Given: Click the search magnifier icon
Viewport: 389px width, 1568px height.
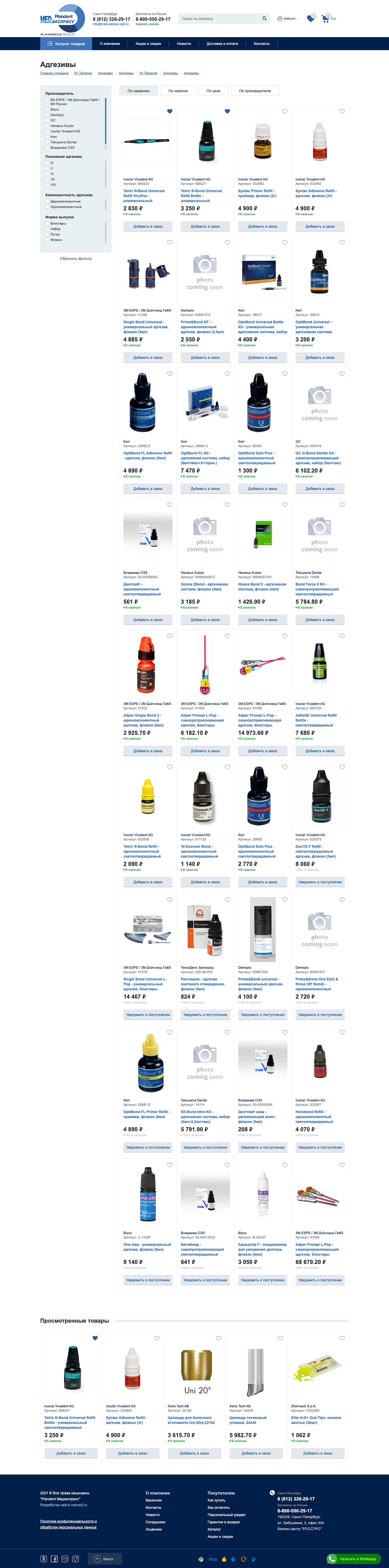Looking at the screenshot, I should pos(265,18).
